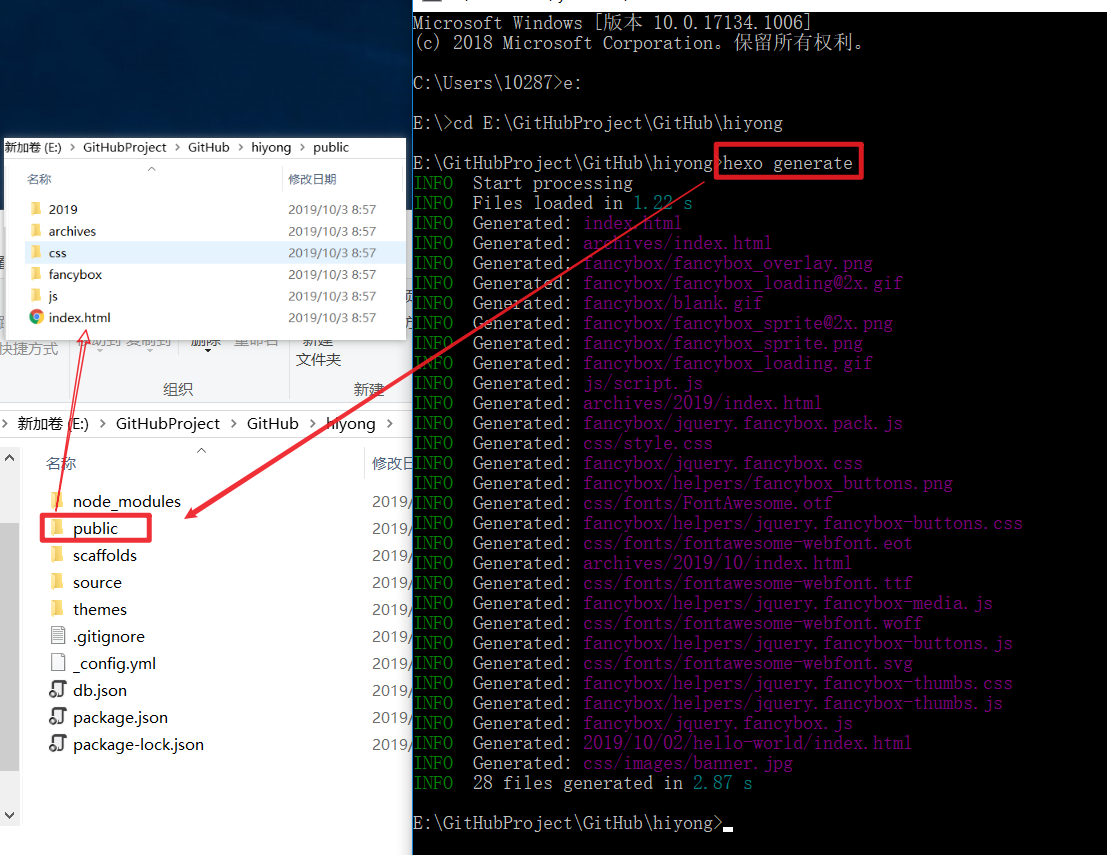Select the scaffolds folder icon
This screenshot has width=1107, height=855.
tap(58, 555)
